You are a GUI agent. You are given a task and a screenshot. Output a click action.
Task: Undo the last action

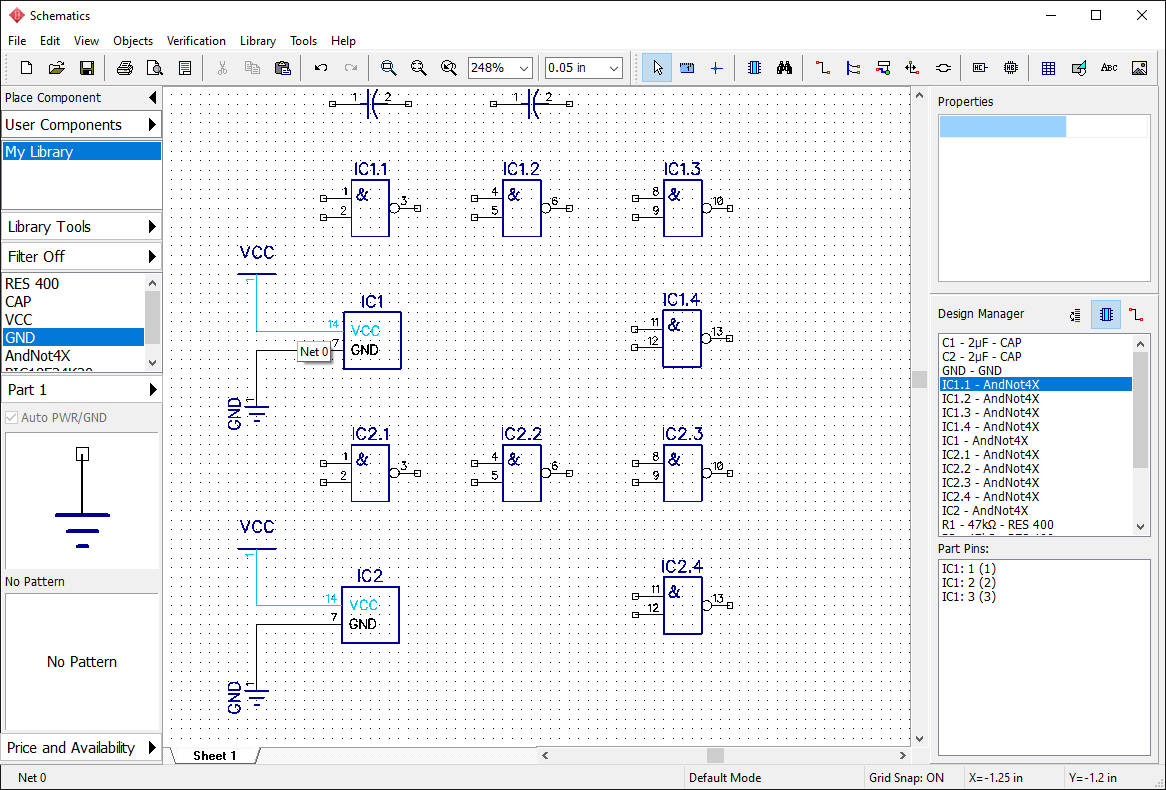tap(321, 68)
